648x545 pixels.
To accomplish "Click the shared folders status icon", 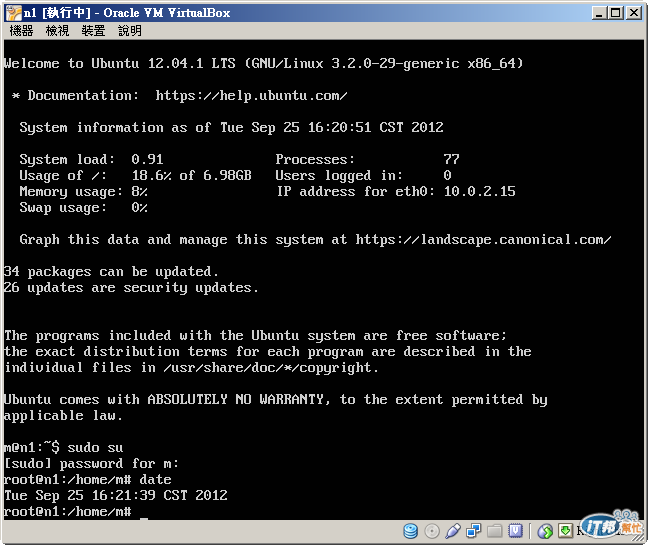I will [x=495, y=531].
